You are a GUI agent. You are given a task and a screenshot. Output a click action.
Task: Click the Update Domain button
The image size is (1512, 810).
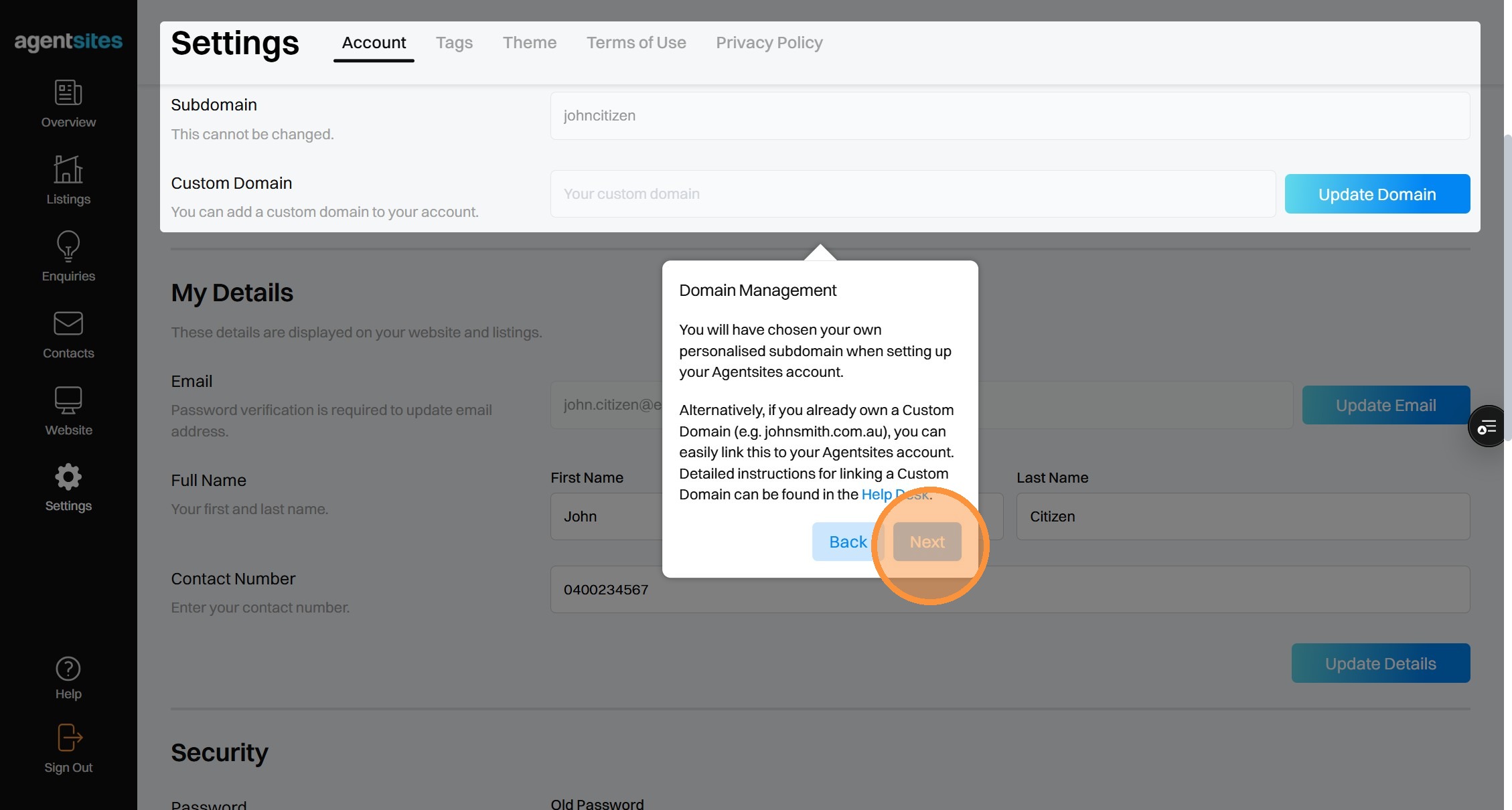[1377, 194]
